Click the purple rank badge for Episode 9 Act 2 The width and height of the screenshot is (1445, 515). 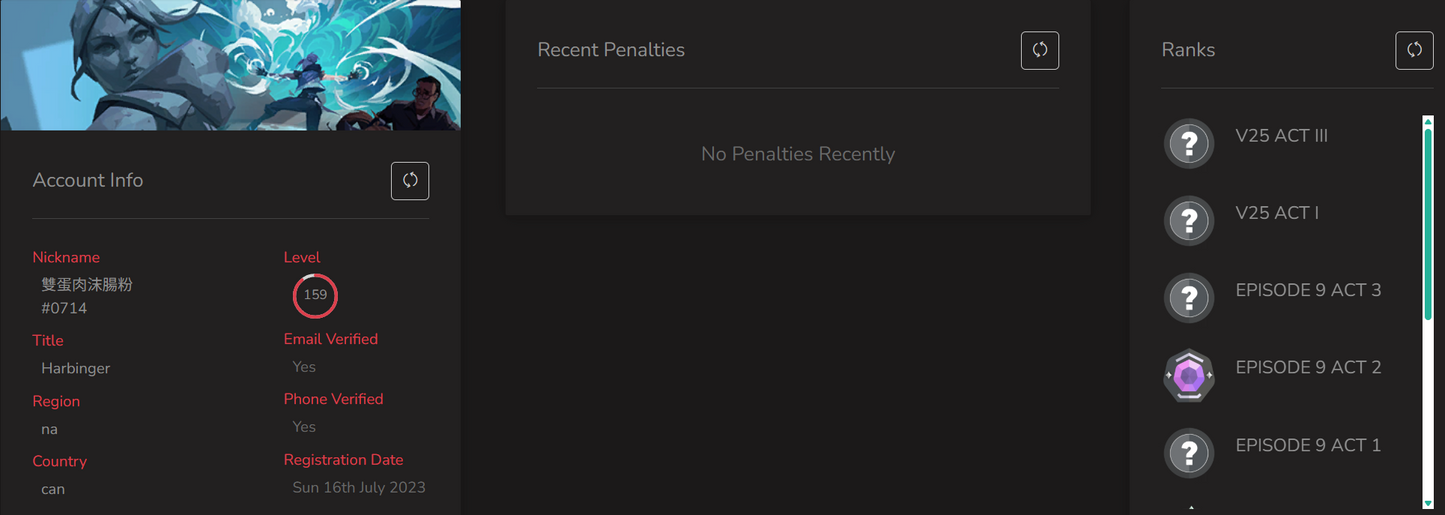[x=1189, y=376]
